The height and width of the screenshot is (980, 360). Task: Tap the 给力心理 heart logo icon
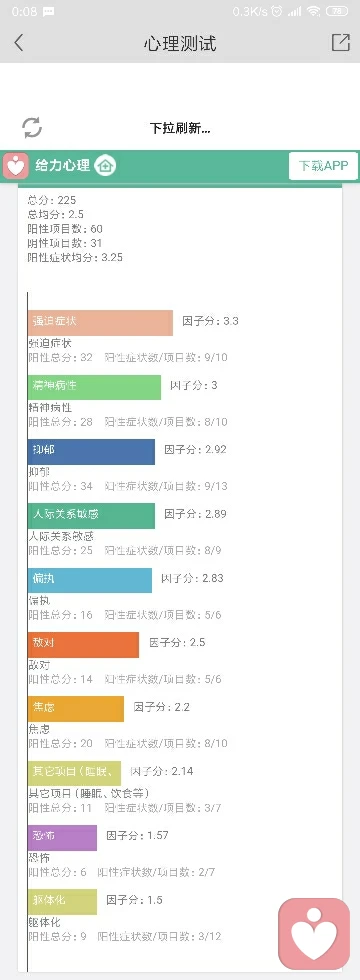point(16,166)
